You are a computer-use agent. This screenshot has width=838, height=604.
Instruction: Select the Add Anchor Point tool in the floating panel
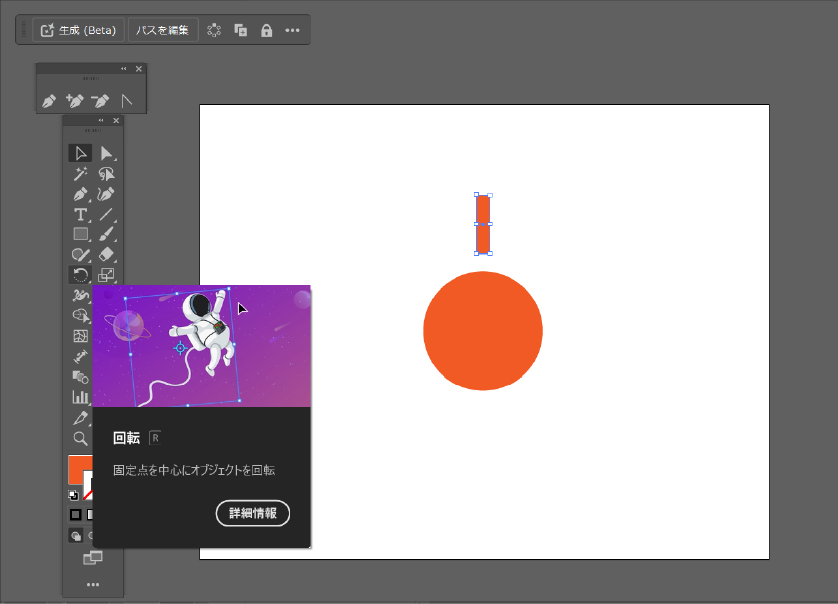75,101
